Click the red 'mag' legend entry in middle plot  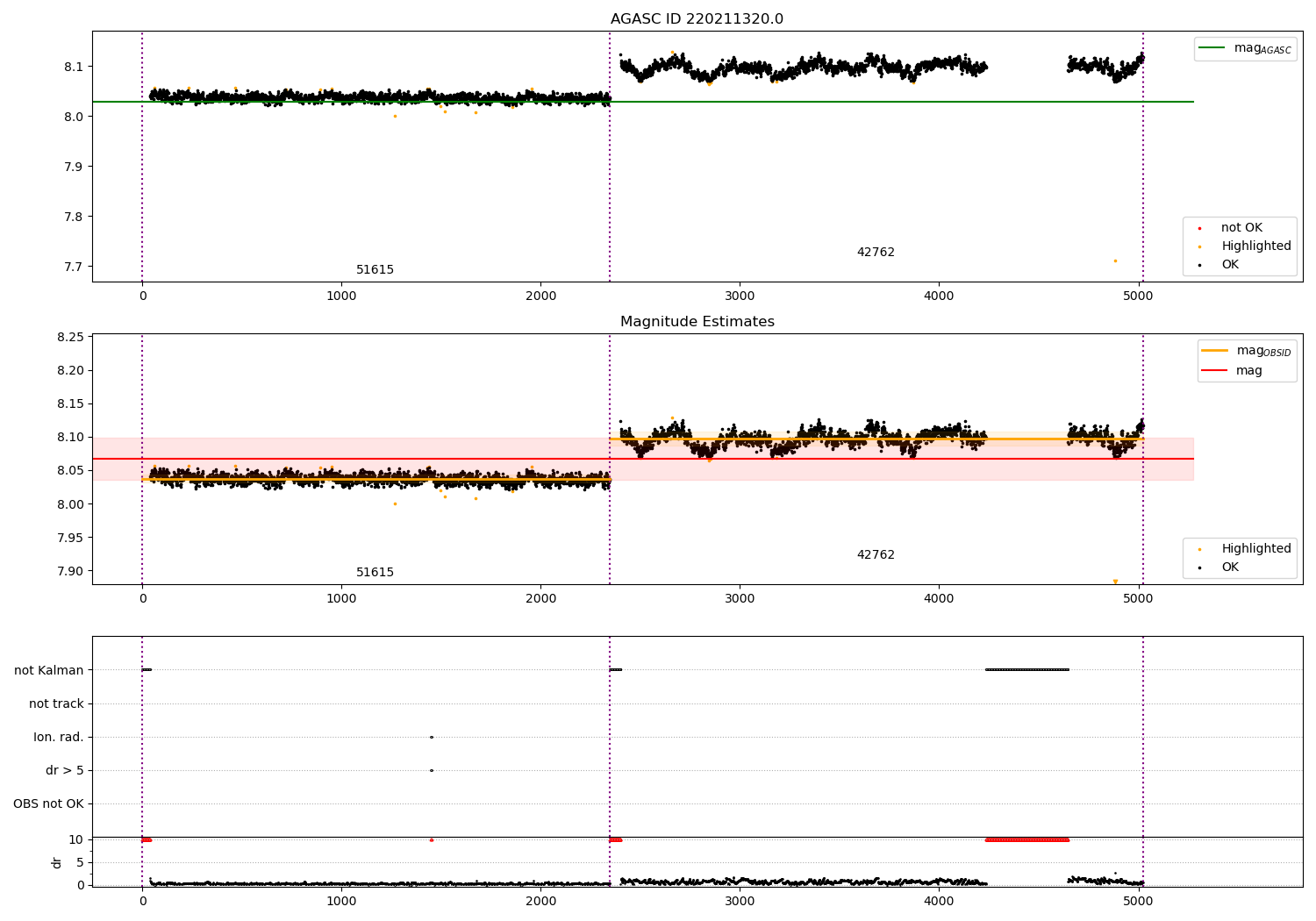point(1232,370)
